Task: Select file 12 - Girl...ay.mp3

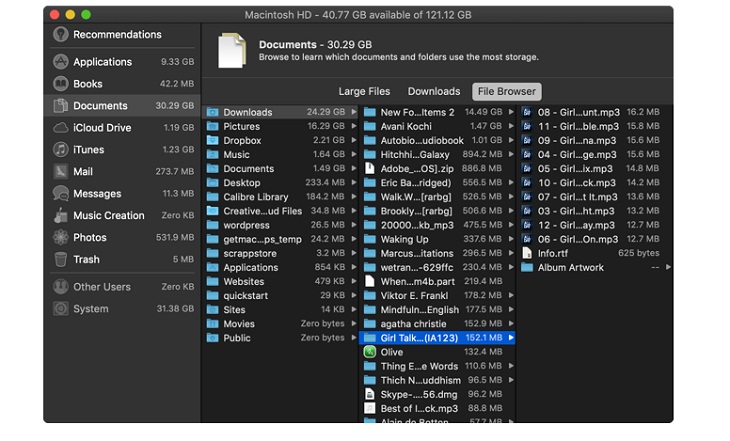Action: [595, 225]
